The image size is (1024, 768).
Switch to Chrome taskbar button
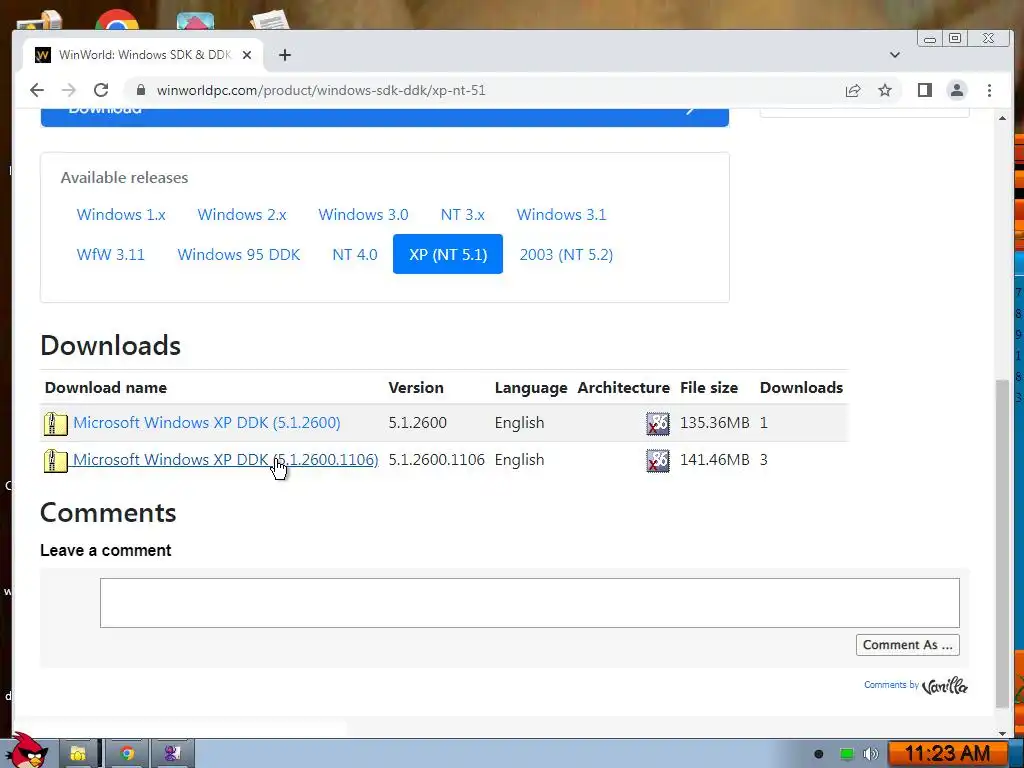127,754
